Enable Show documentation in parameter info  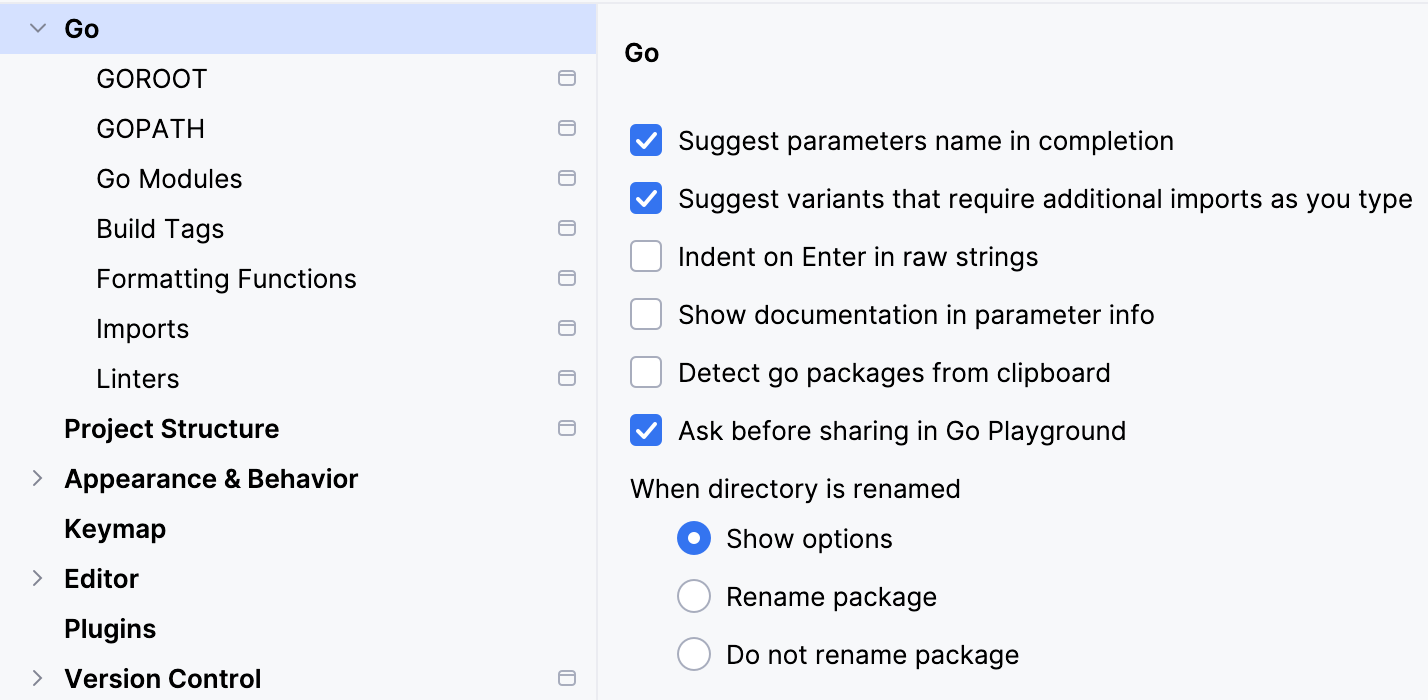(x=646, y=314)
